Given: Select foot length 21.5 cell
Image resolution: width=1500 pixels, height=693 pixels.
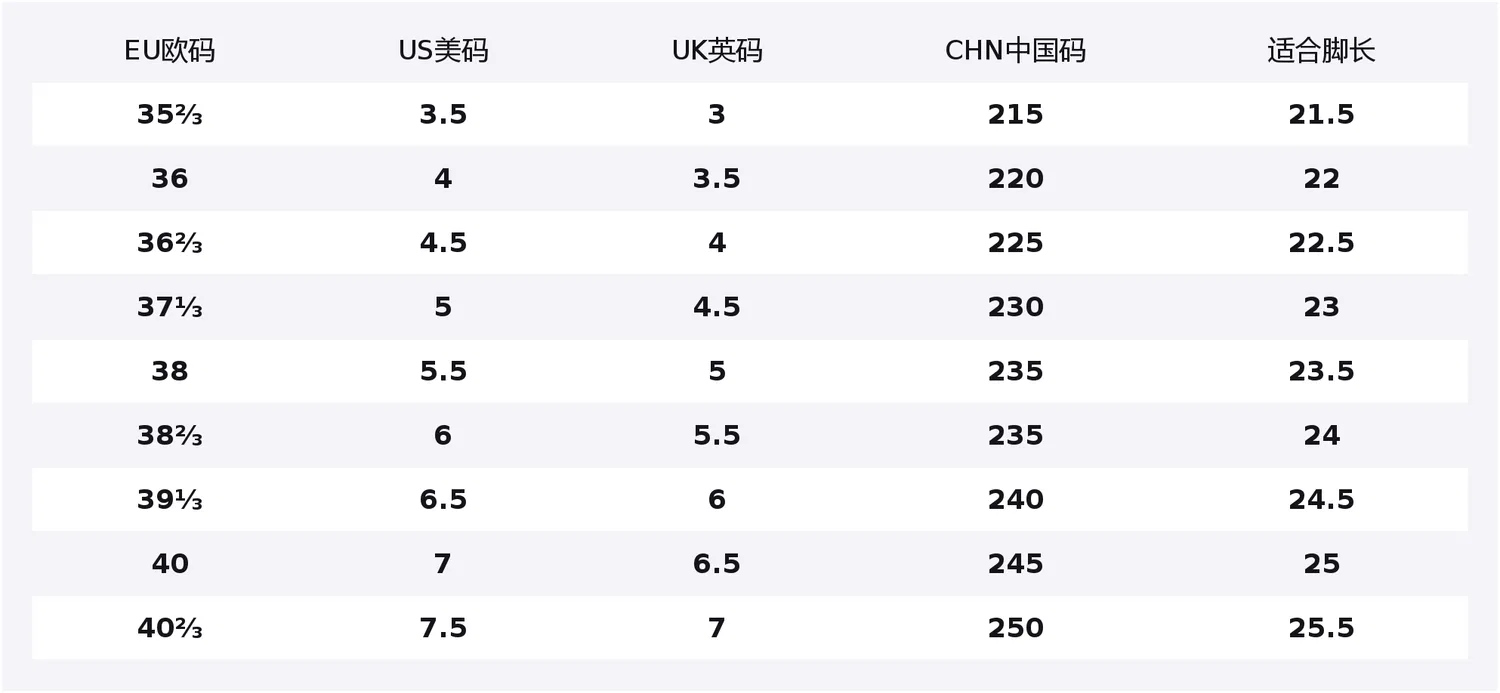Looking at the screenshot, I should point(1321,115).
